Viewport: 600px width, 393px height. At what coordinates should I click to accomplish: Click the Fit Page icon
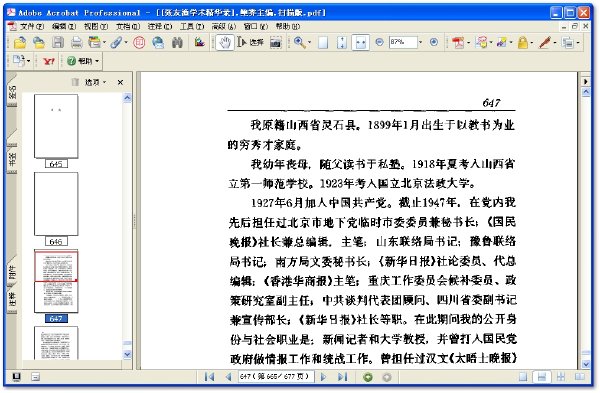(342, 42)
